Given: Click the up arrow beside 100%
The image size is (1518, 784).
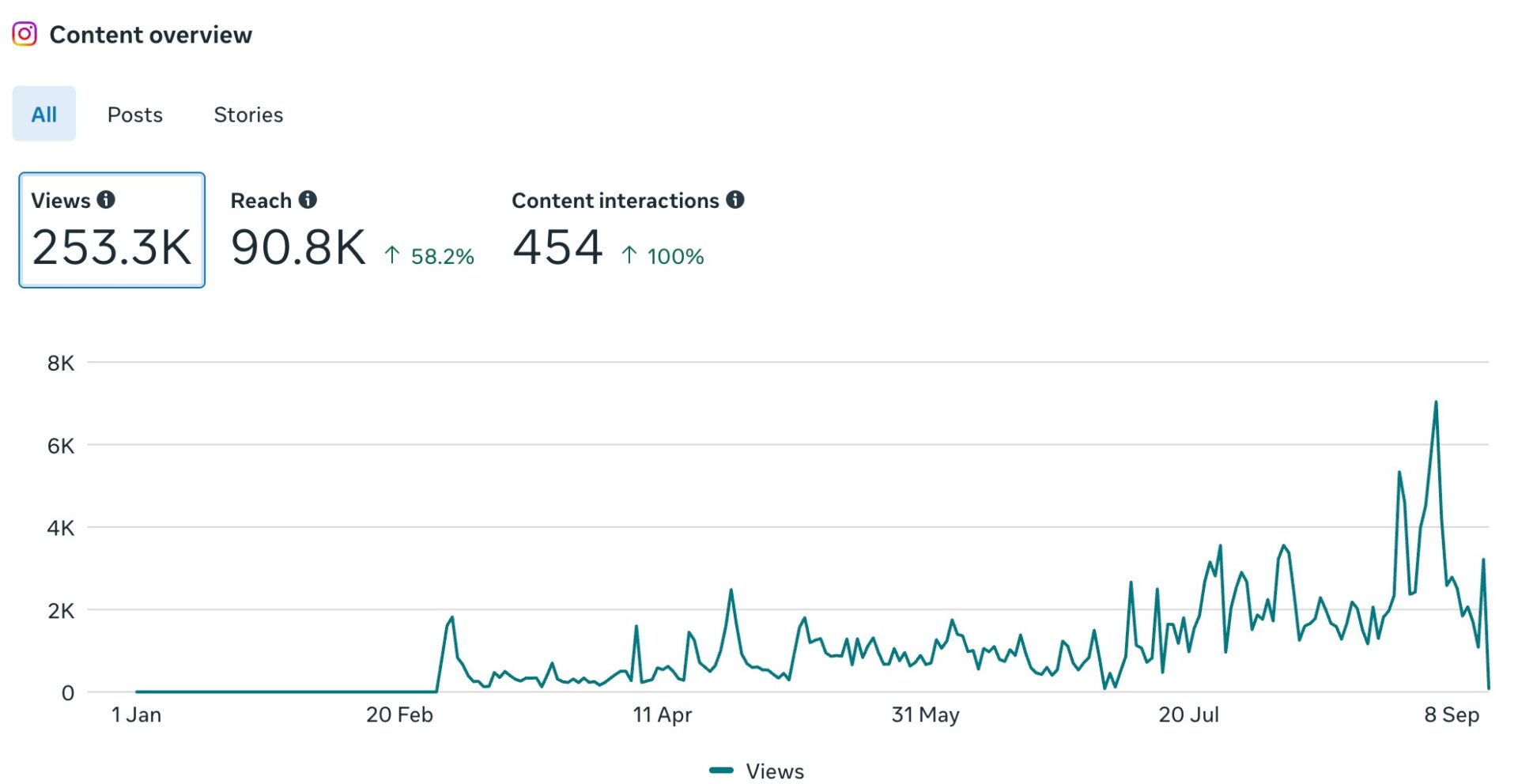Looking at the screenshot, I should [629, 255].
